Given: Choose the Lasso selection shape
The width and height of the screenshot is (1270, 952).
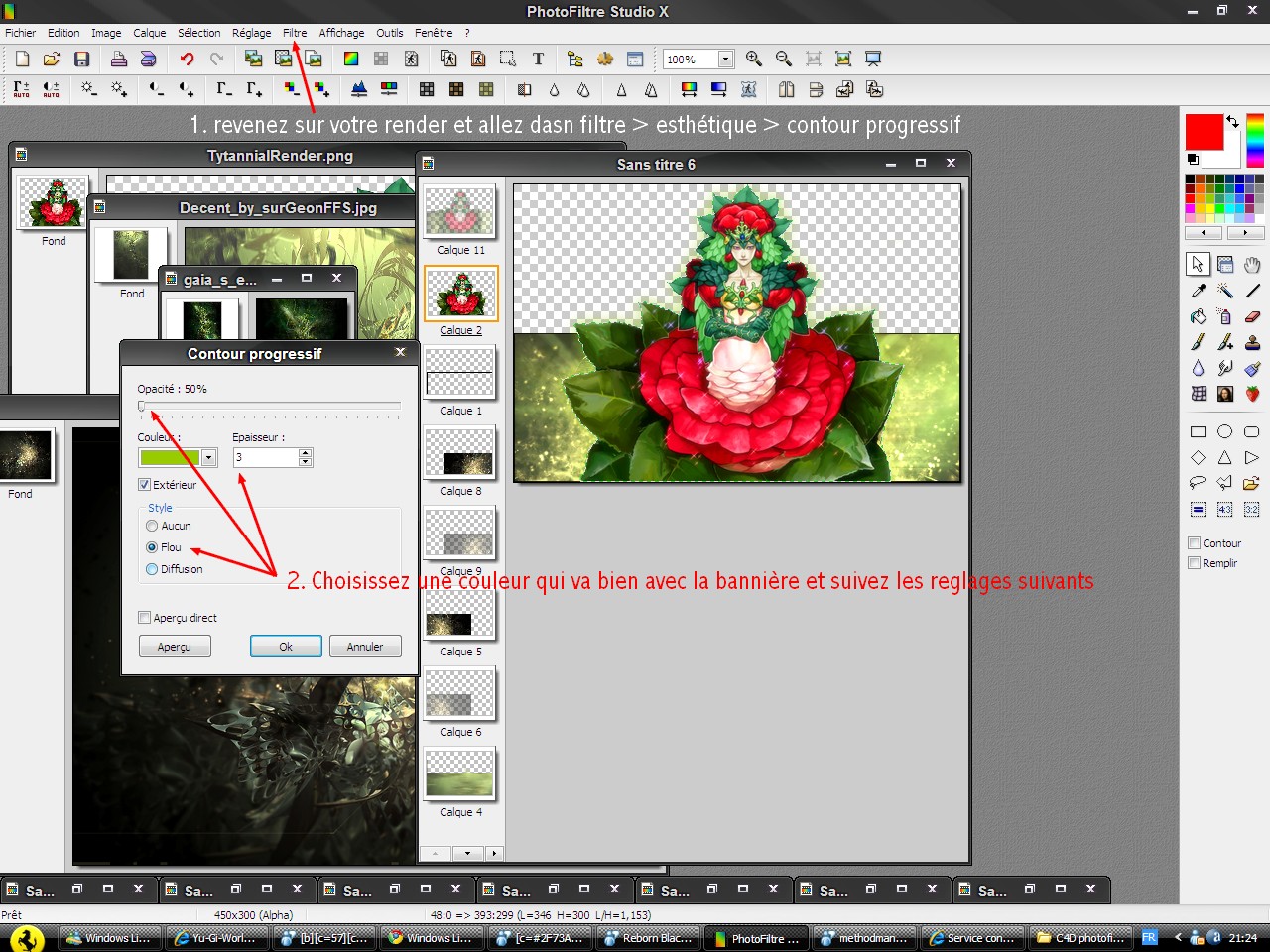Looking at the screenshot, I should [1198, 483].
